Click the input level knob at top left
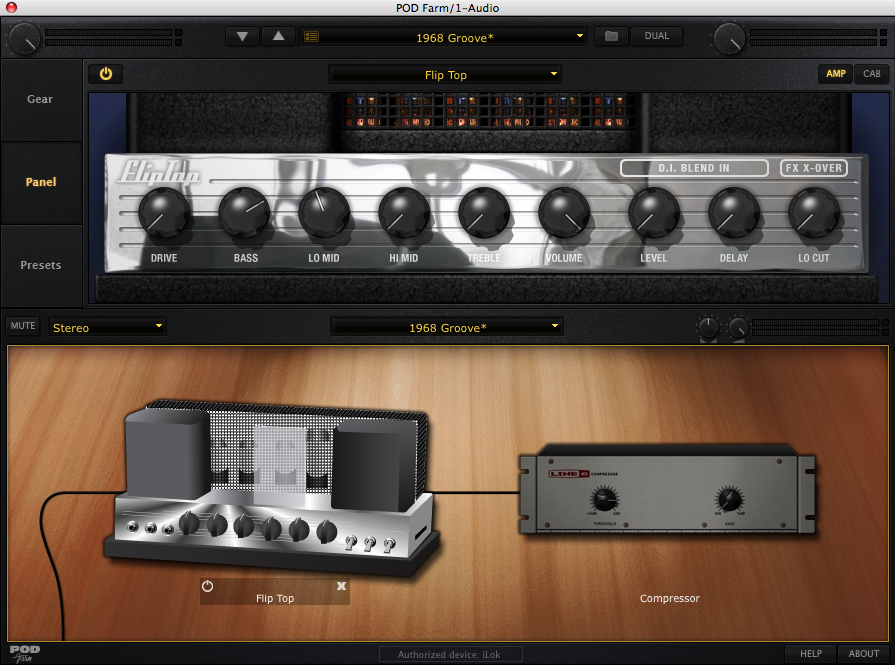 [x=24, y=39]
